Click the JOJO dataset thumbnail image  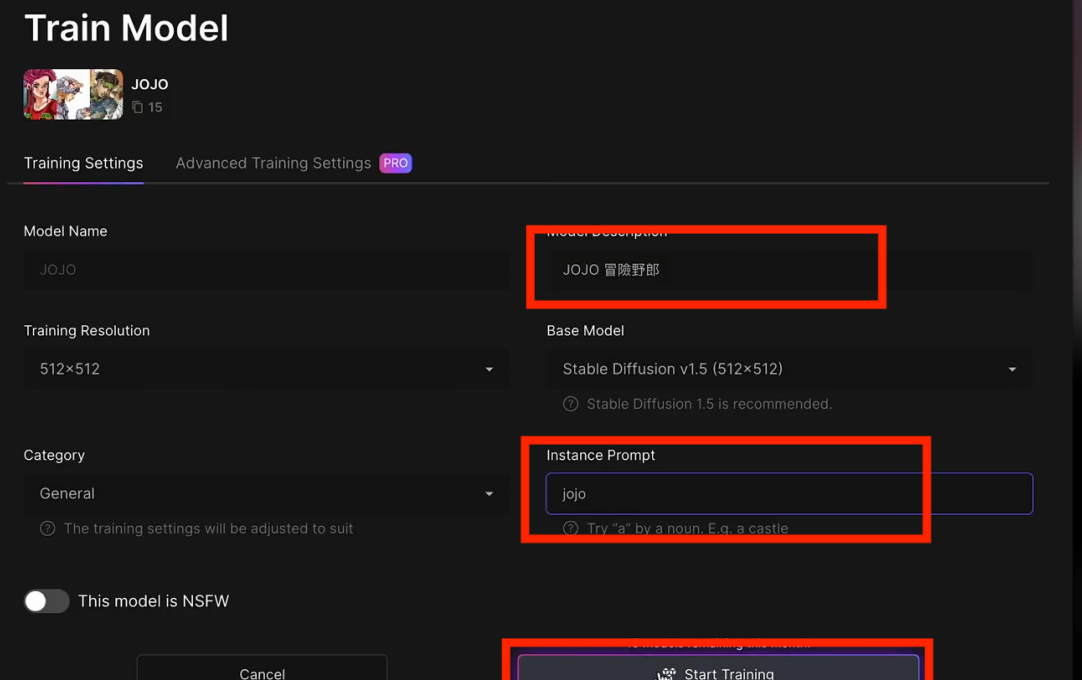[x=73, y=94]
